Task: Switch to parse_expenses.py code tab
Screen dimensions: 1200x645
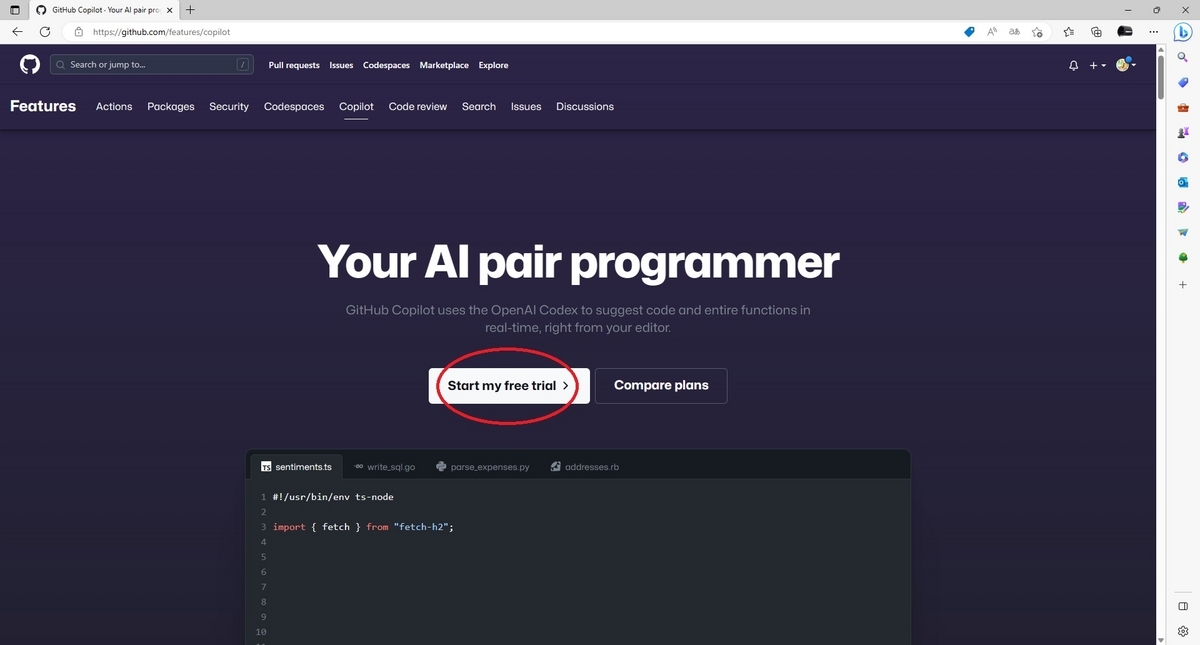Action: tap(483, 467)
